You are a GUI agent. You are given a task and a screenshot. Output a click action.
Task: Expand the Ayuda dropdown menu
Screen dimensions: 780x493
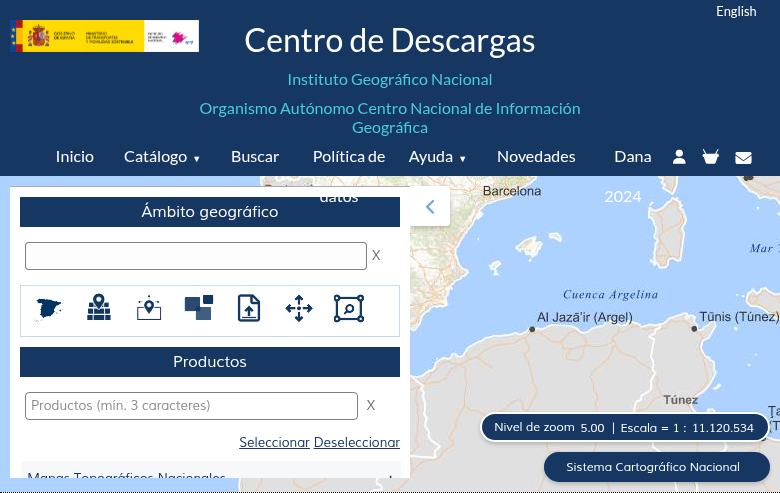(x=437, y=157)
